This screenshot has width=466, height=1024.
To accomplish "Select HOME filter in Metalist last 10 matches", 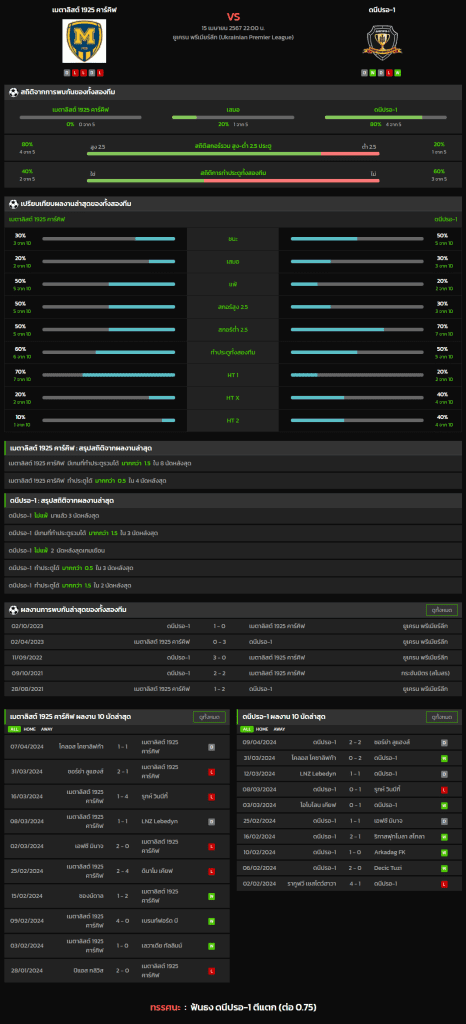I will 29,729.
